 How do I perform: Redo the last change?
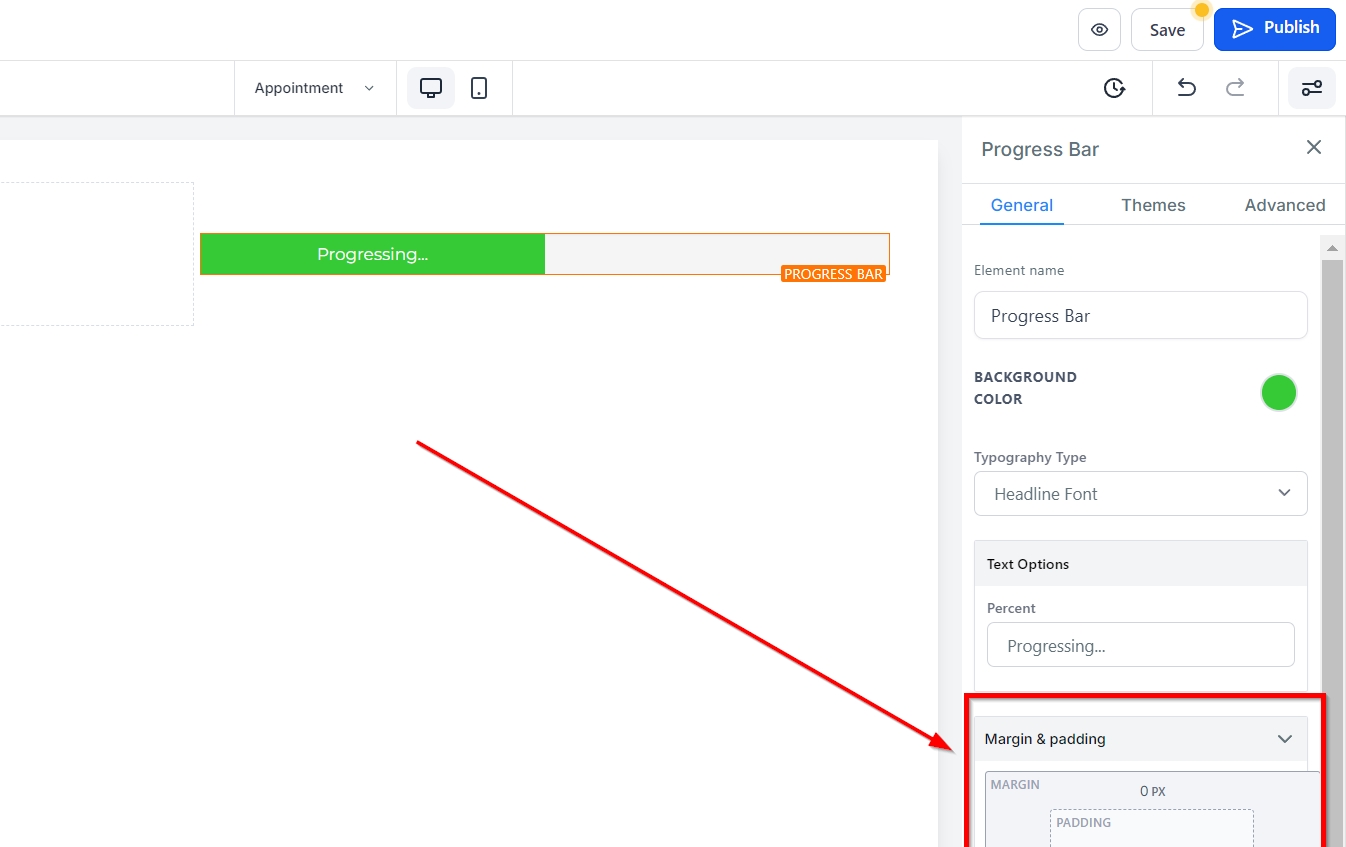(x=1235, y=88)
